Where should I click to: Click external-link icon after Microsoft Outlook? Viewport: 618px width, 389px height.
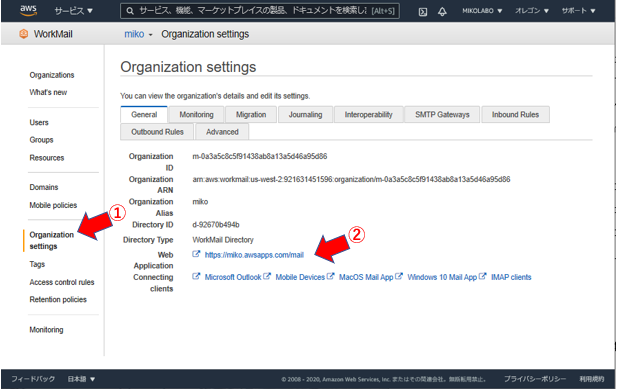click(x=267, y=276)
